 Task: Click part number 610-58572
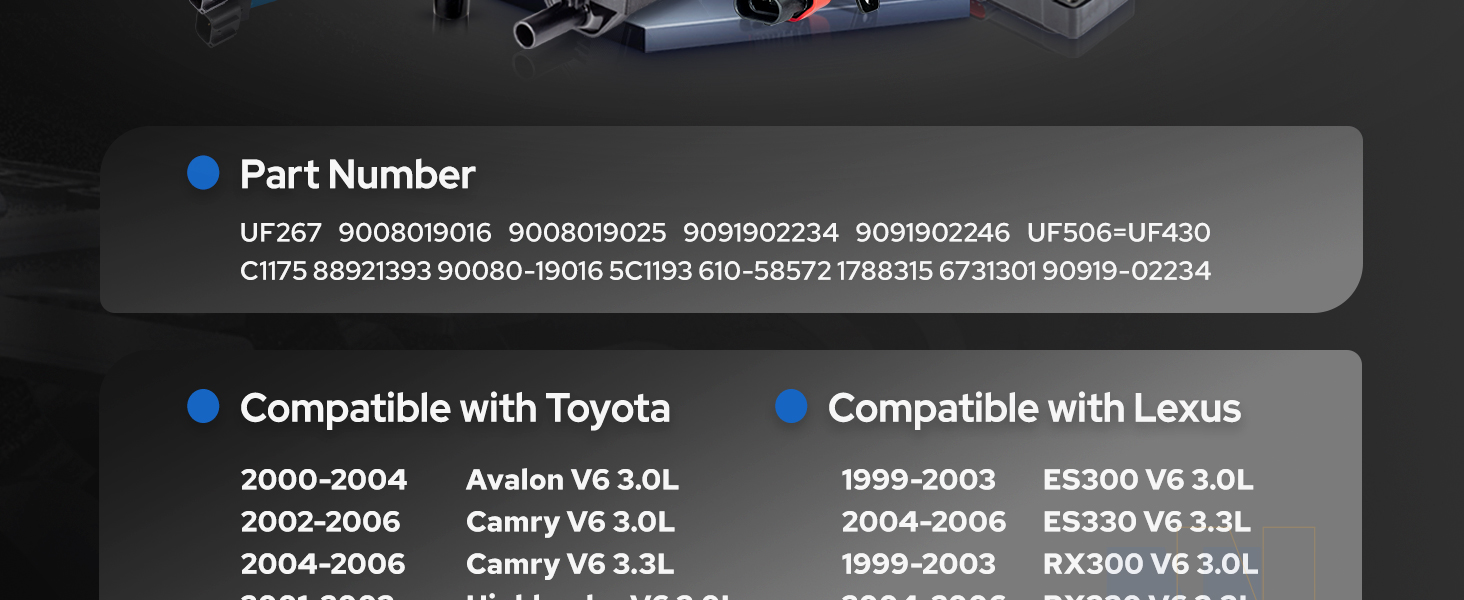pyautogui.click(x=764, y=271)
